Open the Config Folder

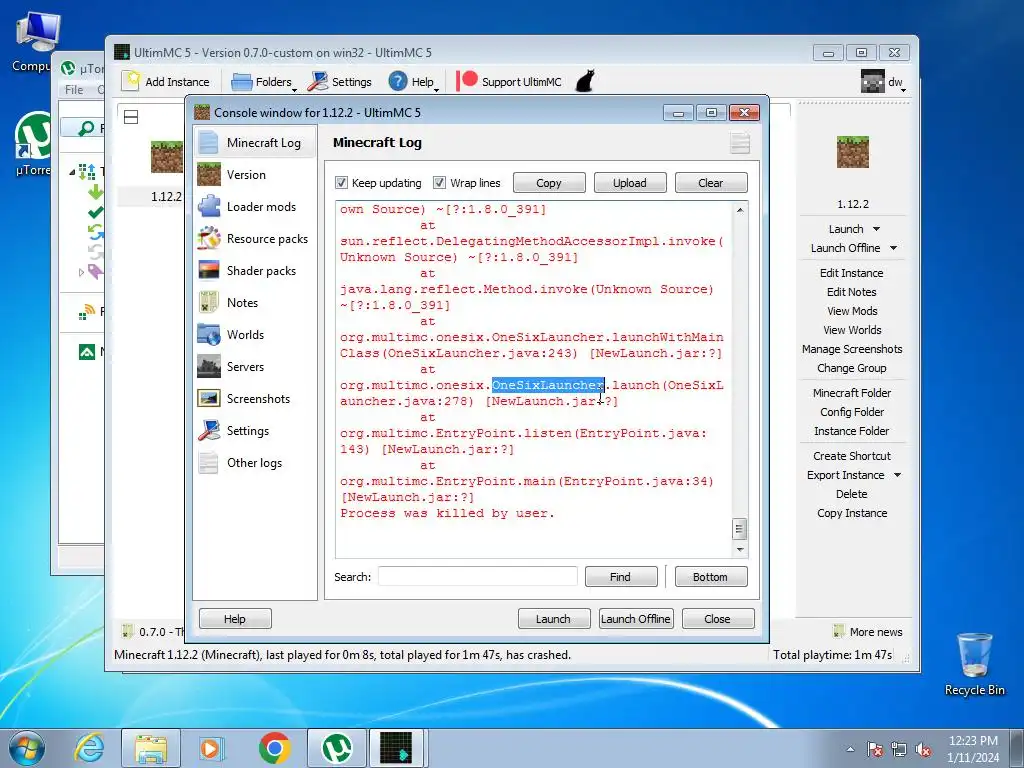coord(852,411)
